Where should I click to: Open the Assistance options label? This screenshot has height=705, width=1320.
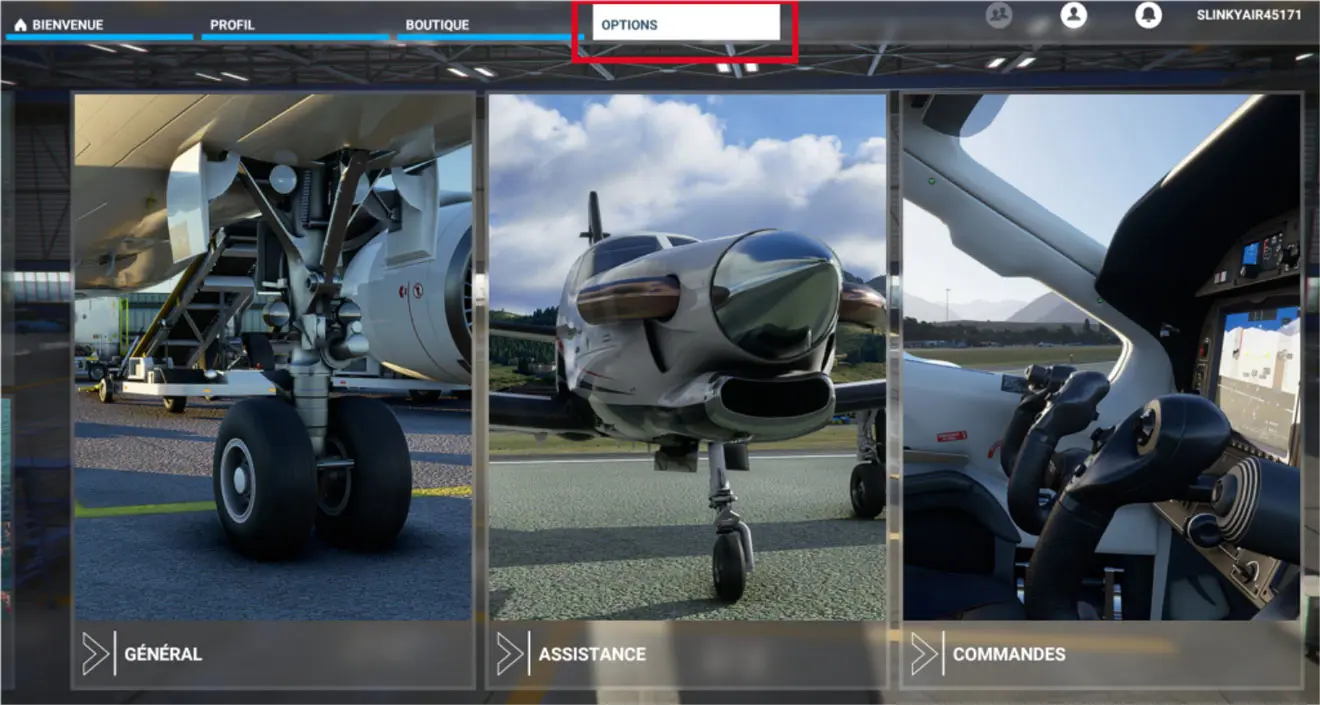(592, 654)
